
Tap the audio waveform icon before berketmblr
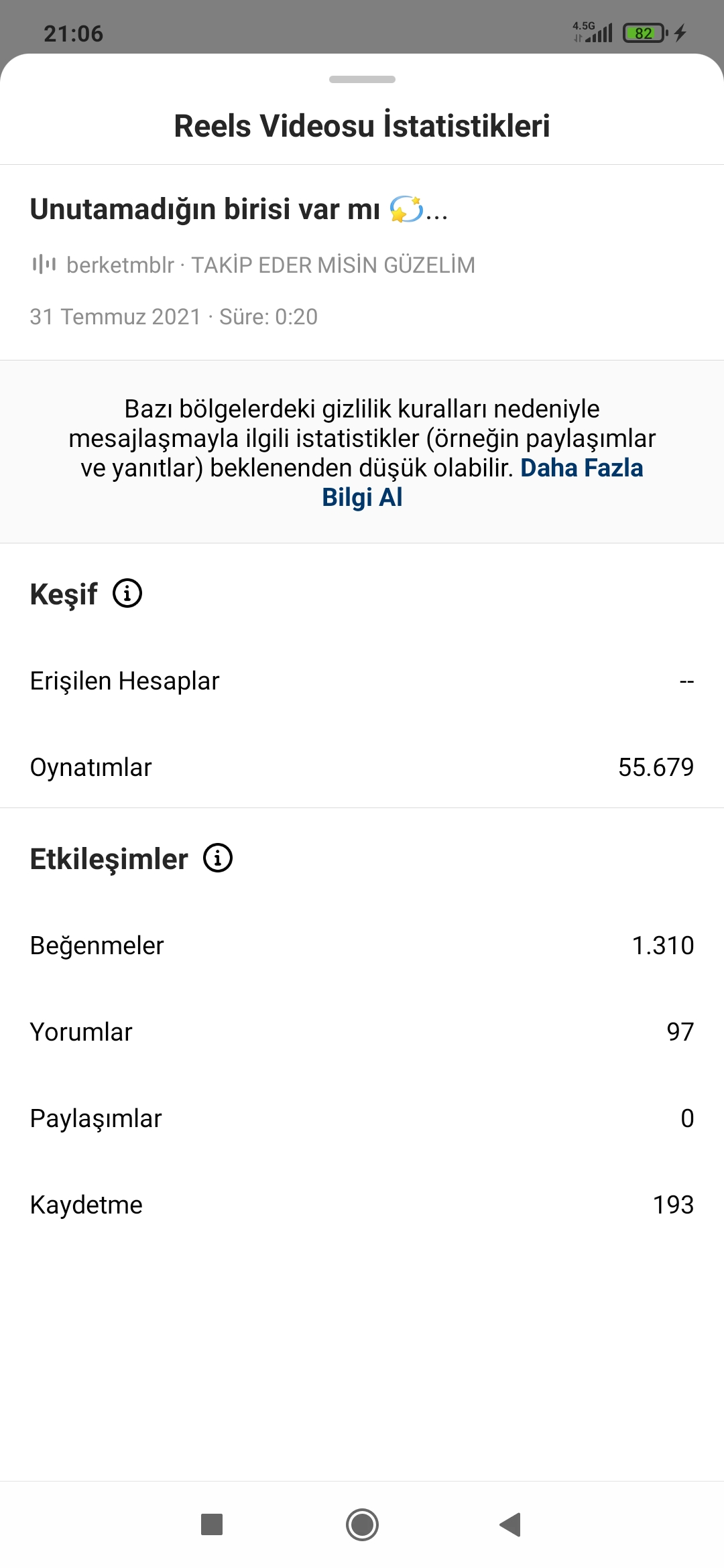tap(44, 264)
